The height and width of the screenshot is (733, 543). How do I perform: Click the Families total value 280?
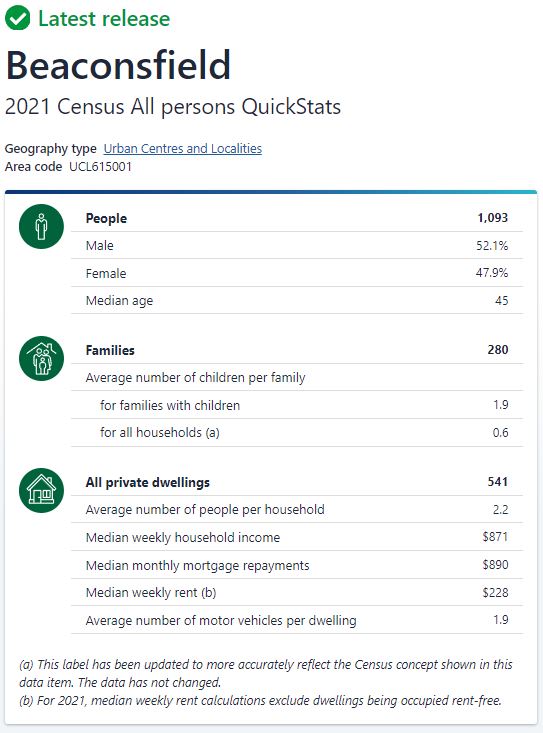tap(498, 350)
